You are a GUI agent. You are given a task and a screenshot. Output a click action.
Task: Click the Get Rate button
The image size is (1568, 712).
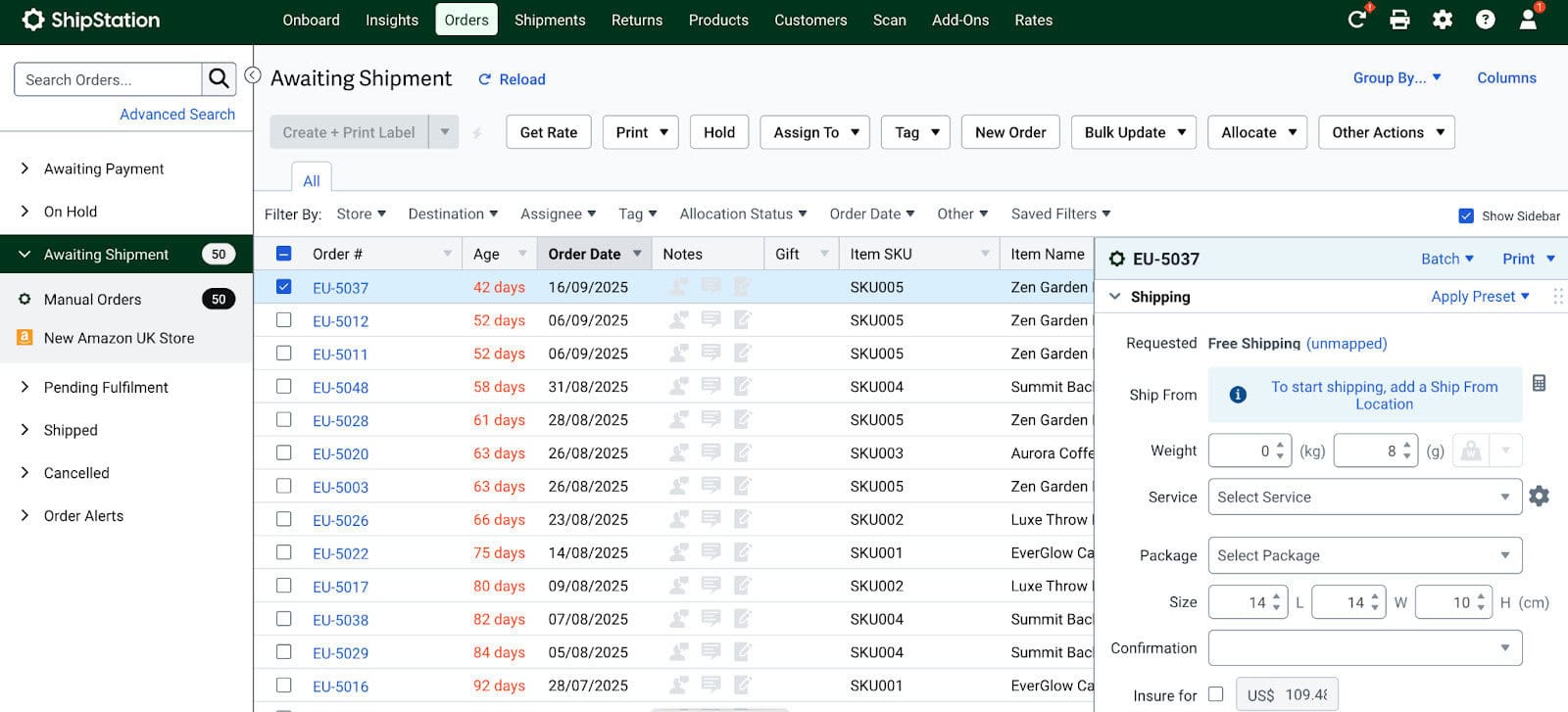point(548,132)
